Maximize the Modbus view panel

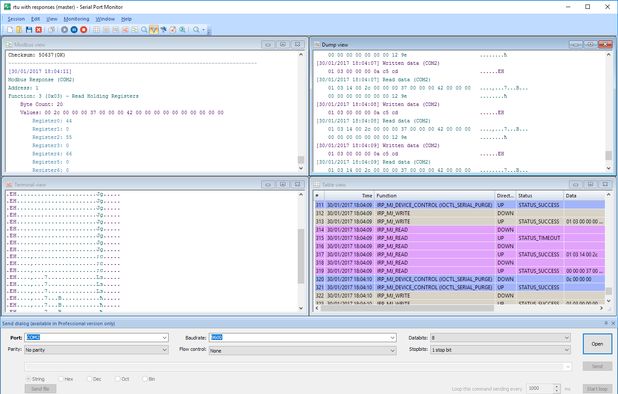pyautogui.click(x=283, y=45)
